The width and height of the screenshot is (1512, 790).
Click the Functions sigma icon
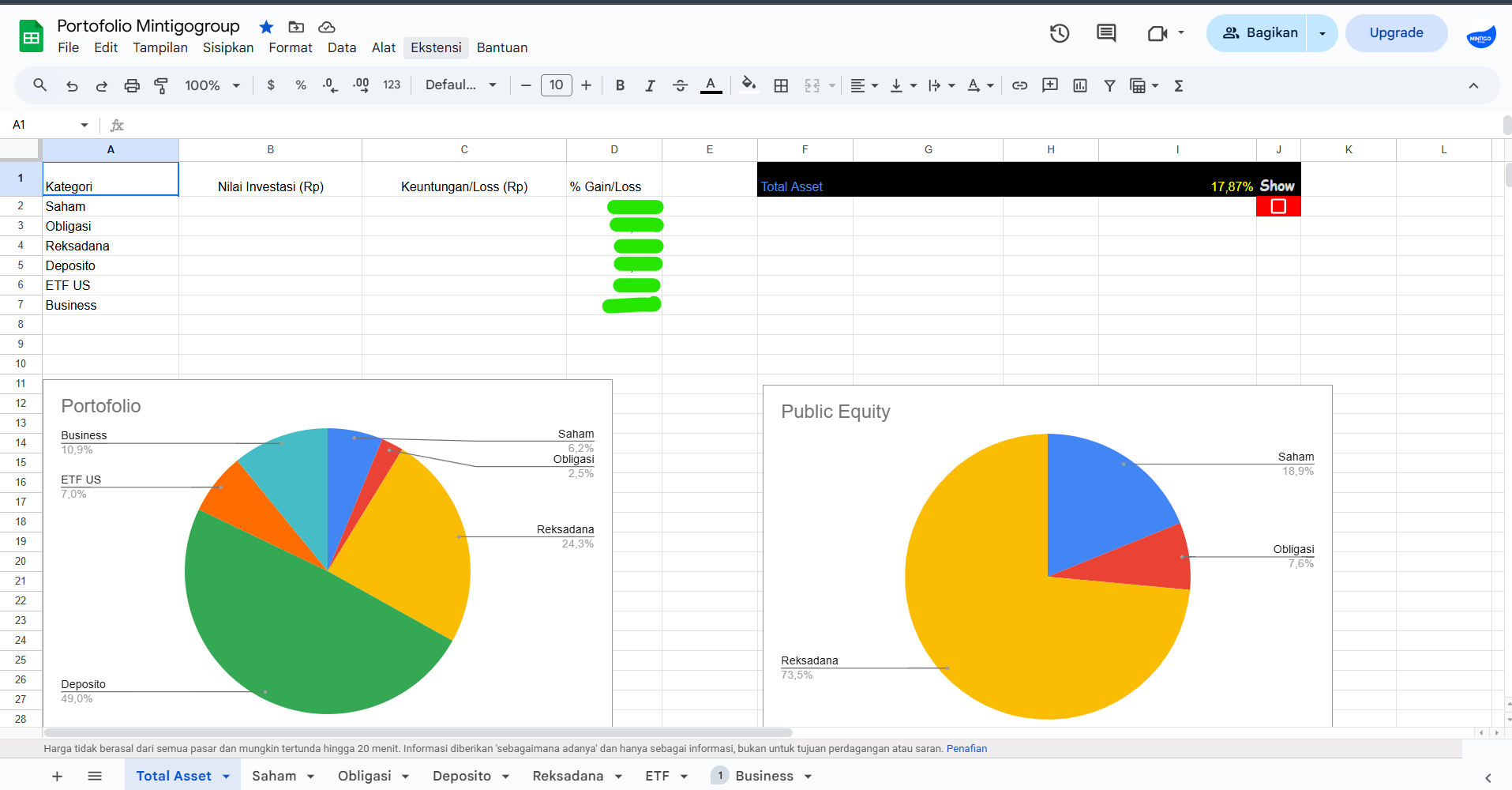(x=1179, y=86)
